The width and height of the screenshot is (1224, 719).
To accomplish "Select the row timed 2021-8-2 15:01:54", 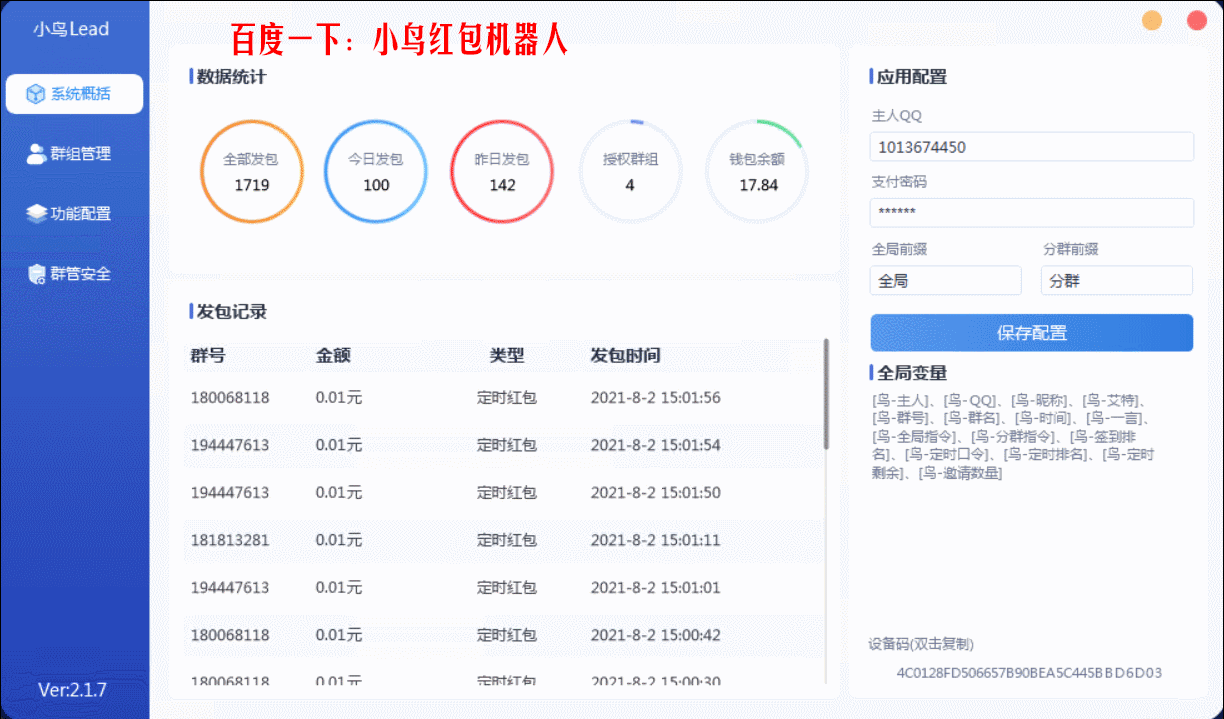I will tap(503, 445).
